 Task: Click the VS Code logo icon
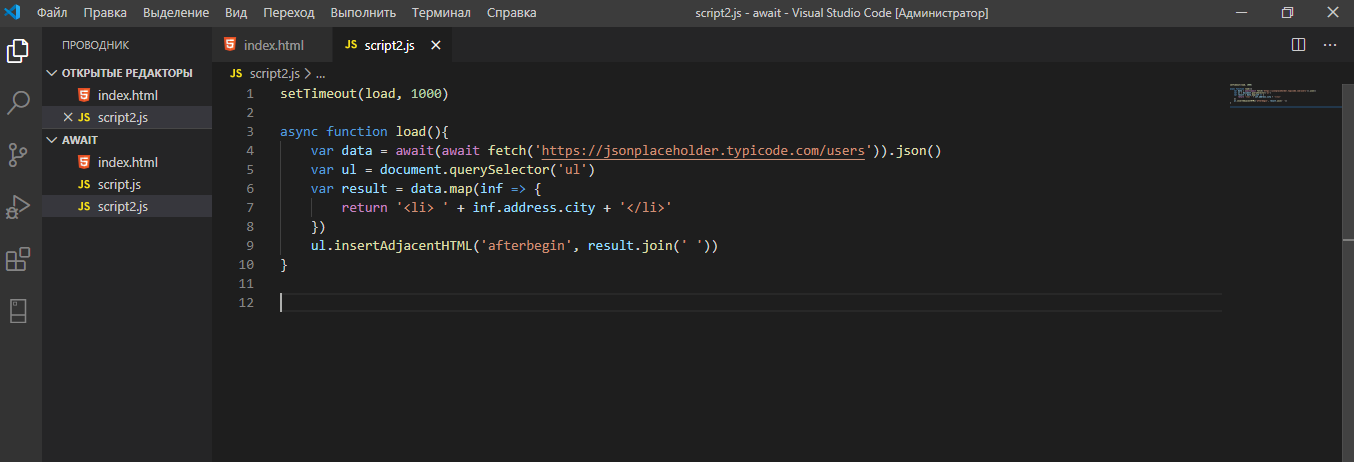[14, 13]
